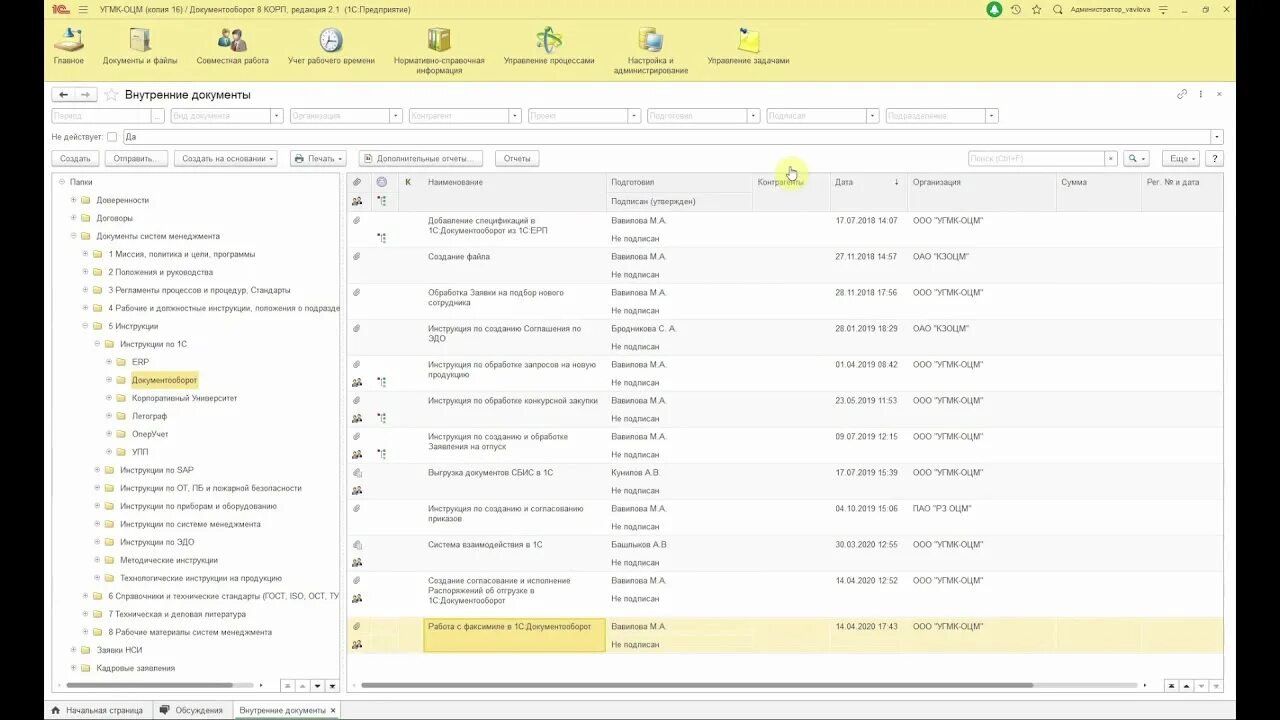Select the Инструкции по SAP folder
Viewport: 1280px width, 720px height.
[x=157, y=470]
